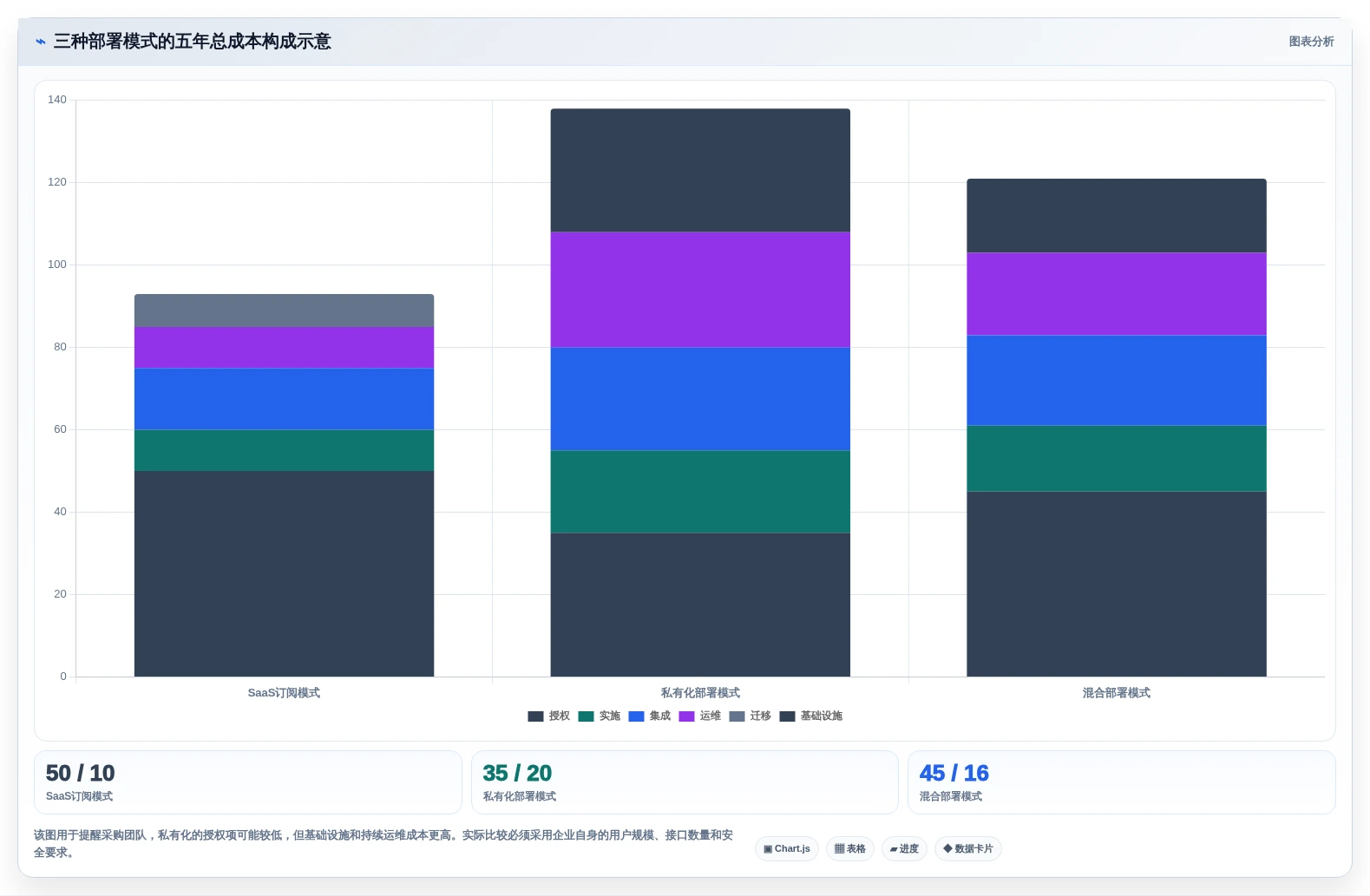The height and width of the screenshot is (896, 1370).
Task: Toggle the 集成 legend item
Action: [649, 716]
